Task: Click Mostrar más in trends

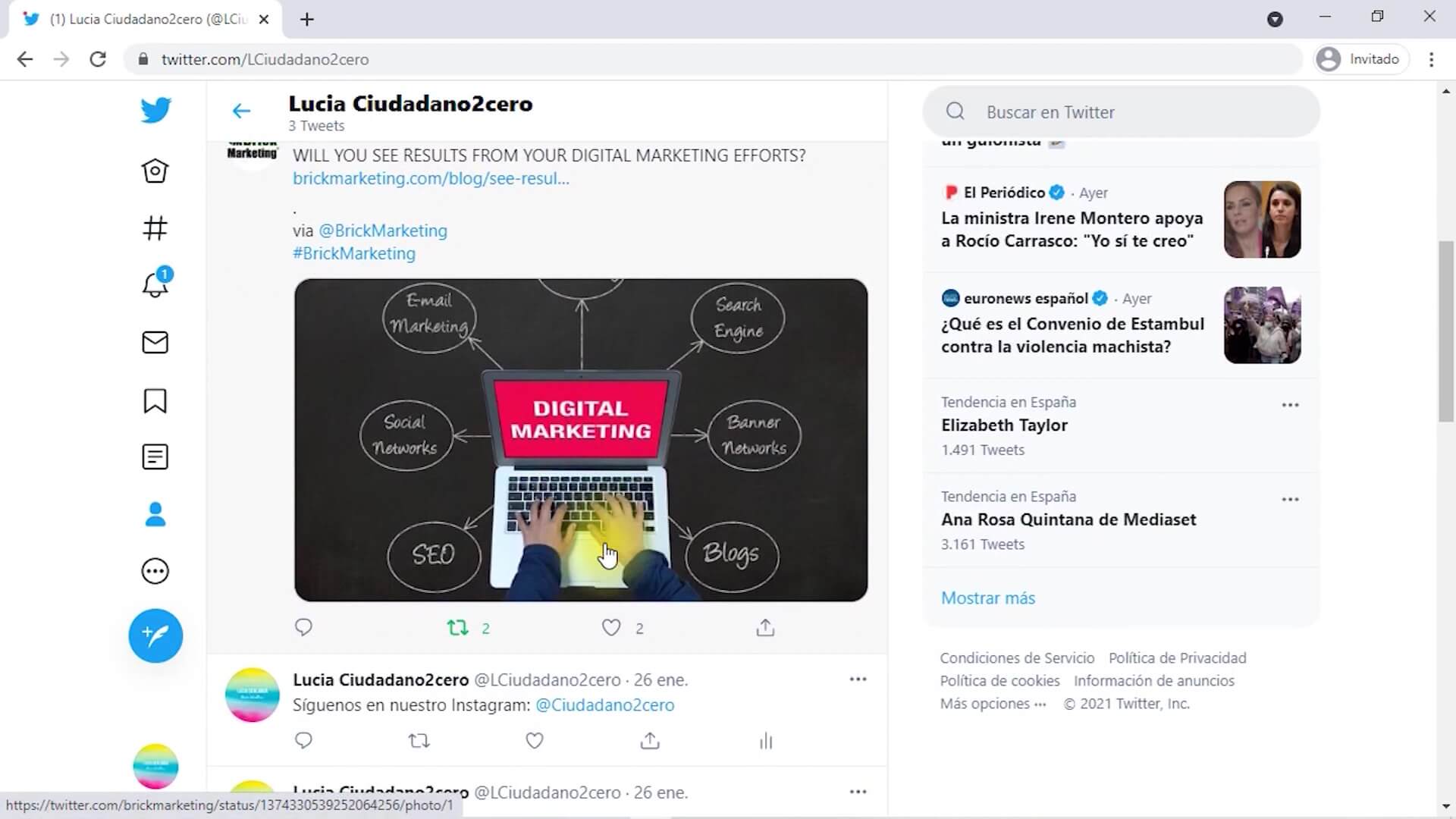Action: pyautogui.click(x=988, y=598)
